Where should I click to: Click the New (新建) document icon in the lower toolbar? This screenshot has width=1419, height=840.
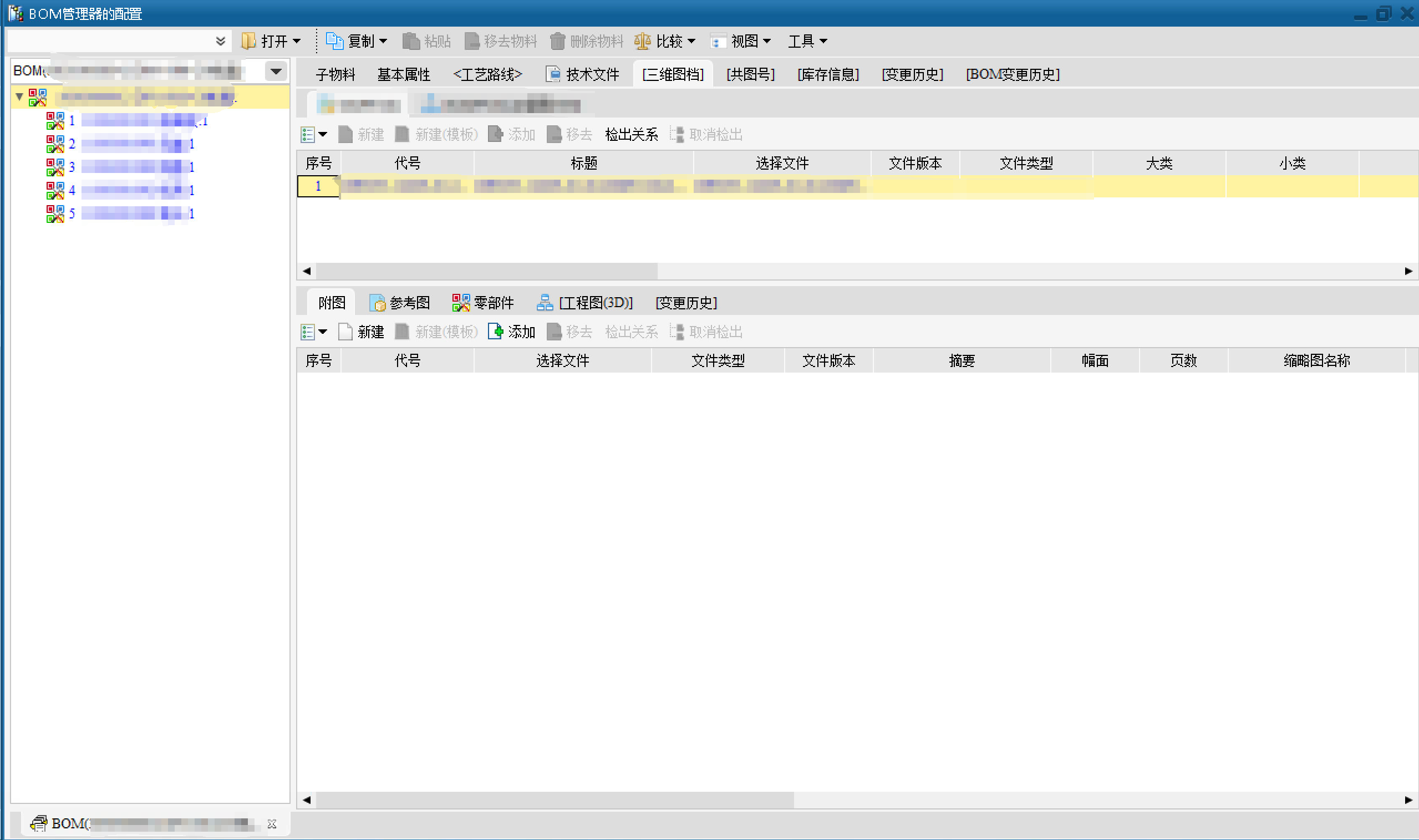[345, 331]
